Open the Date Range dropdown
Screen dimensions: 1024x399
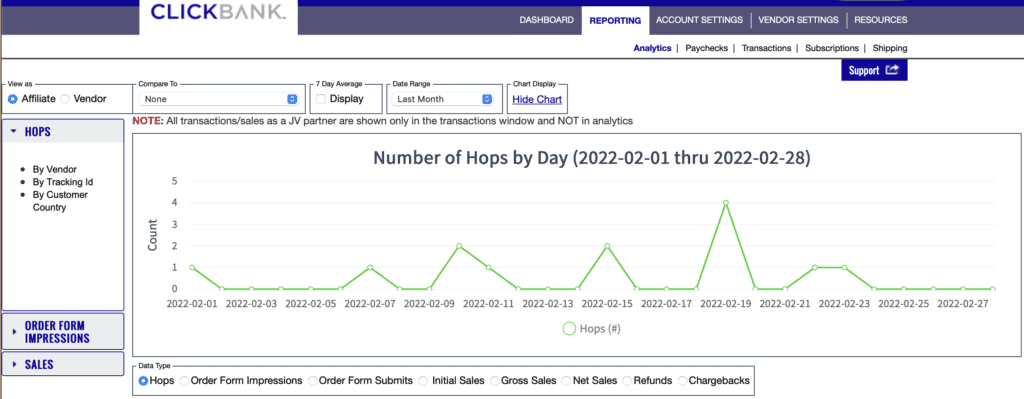pos(442,99)
